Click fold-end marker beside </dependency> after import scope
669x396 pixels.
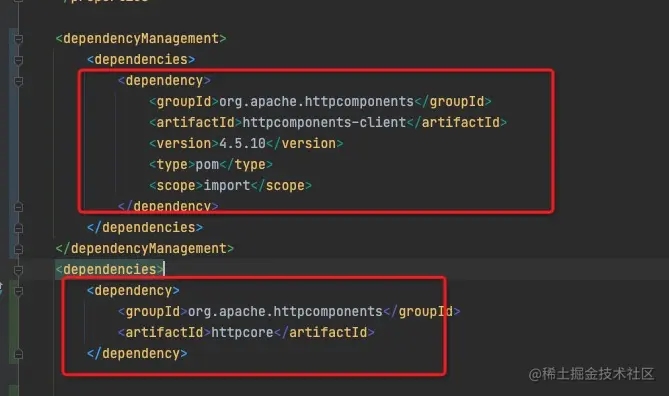[x=18, y=207]
